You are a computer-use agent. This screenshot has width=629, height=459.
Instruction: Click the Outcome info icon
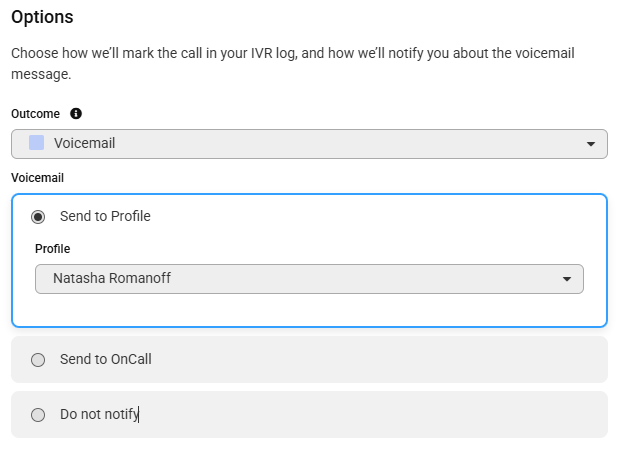76,114
